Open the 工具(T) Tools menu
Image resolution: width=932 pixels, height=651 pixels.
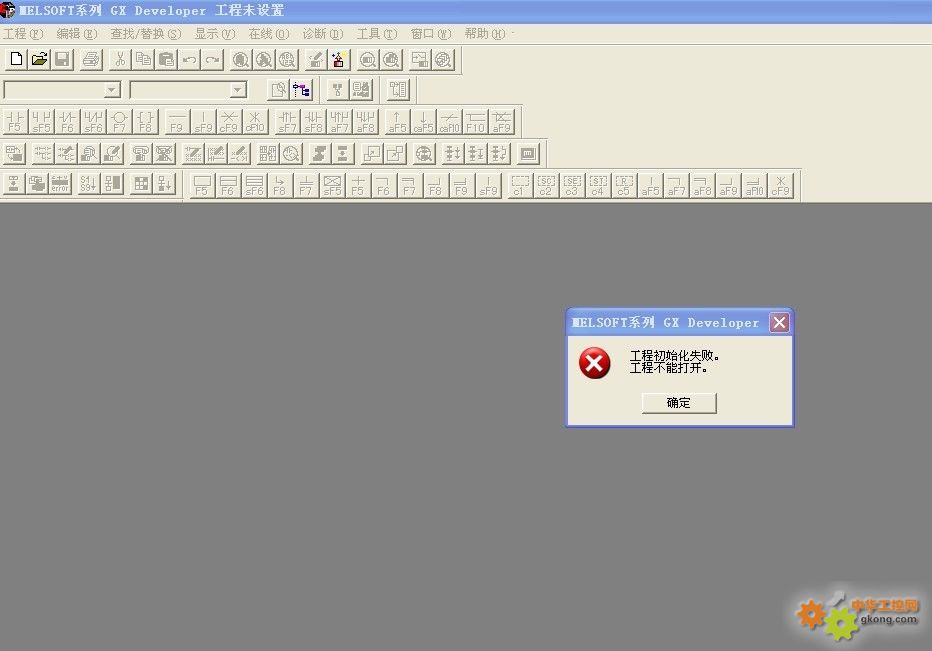[377, 34]
